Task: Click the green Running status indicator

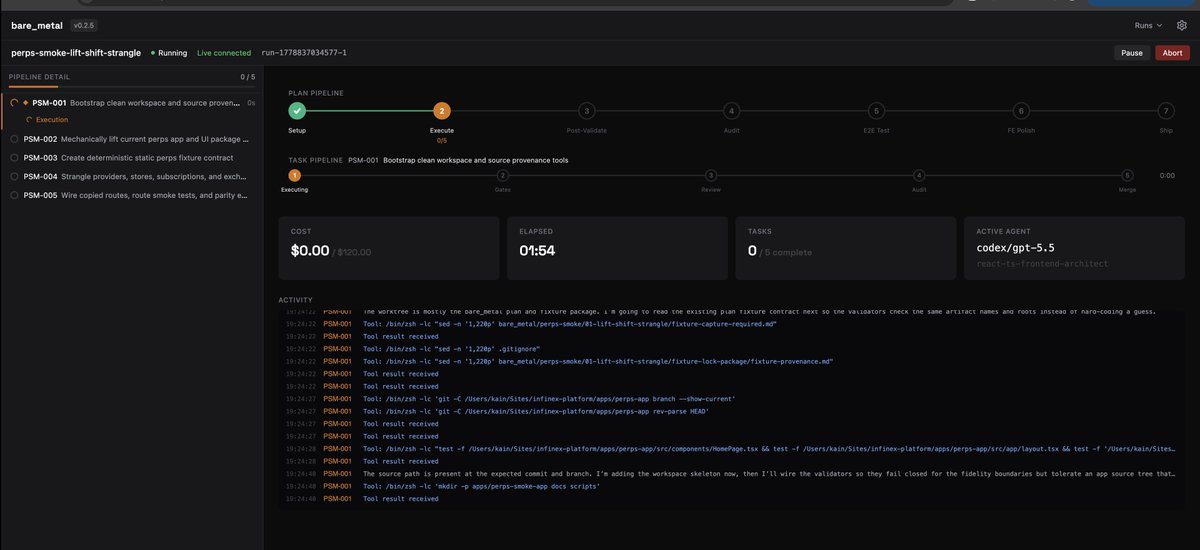Action: (x=169, y=53)
